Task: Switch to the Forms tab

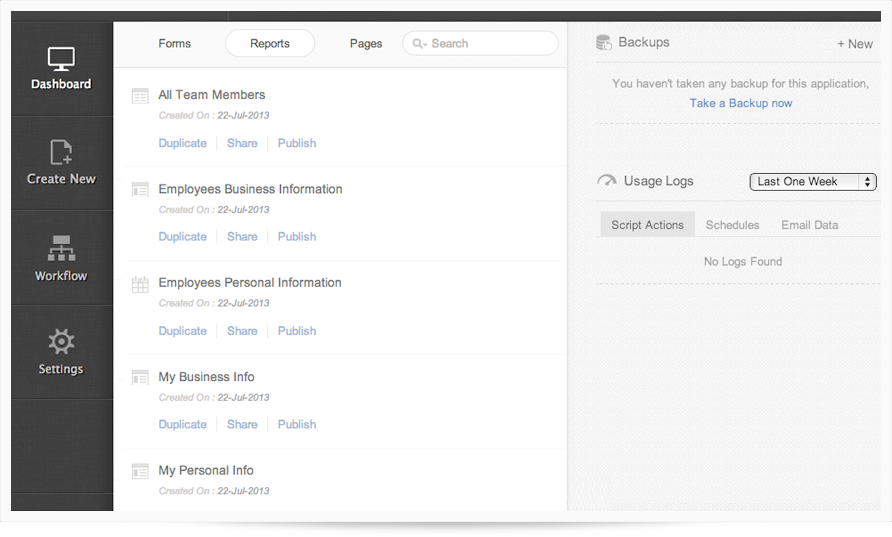Action: (174, 44)
